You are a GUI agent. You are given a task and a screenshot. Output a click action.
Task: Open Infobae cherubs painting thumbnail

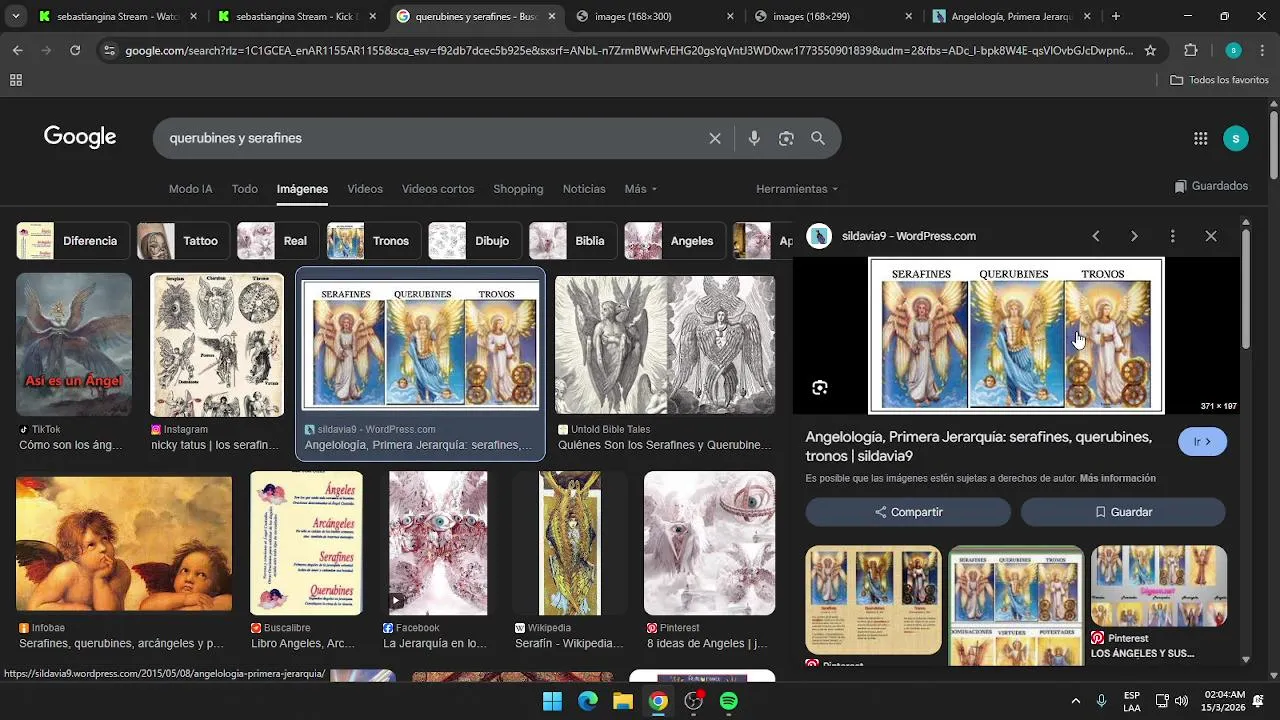124,543
